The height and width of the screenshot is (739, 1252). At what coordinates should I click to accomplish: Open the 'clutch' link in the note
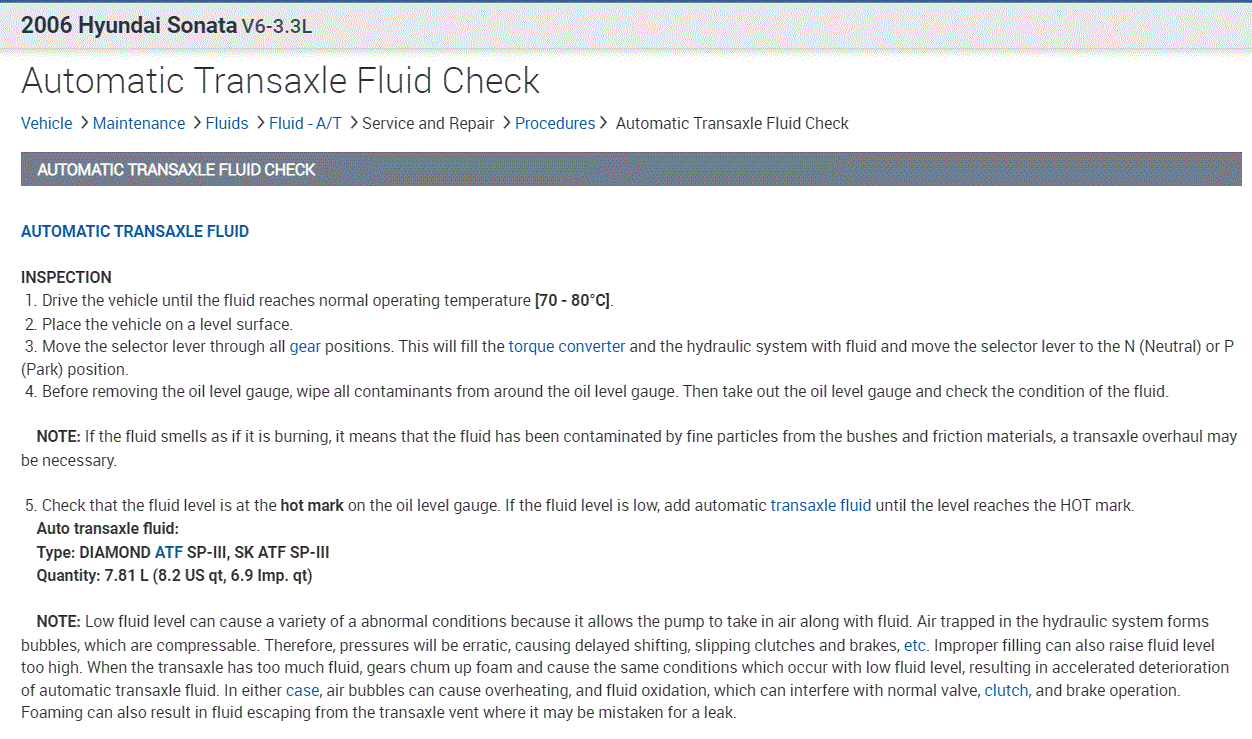1006,690
